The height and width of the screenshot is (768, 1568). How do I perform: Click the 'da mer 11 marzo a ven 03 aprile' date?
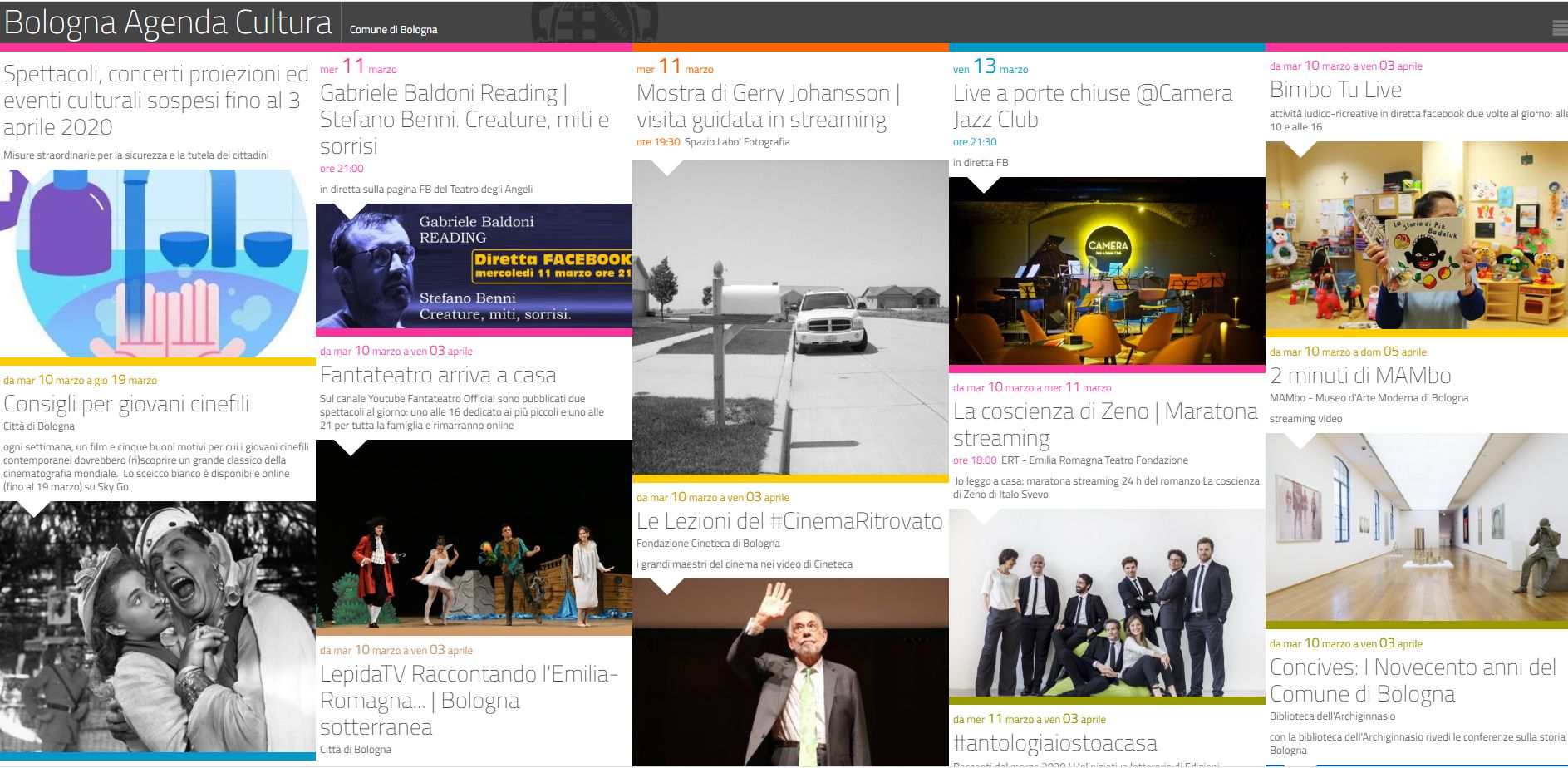[1029, 719]
